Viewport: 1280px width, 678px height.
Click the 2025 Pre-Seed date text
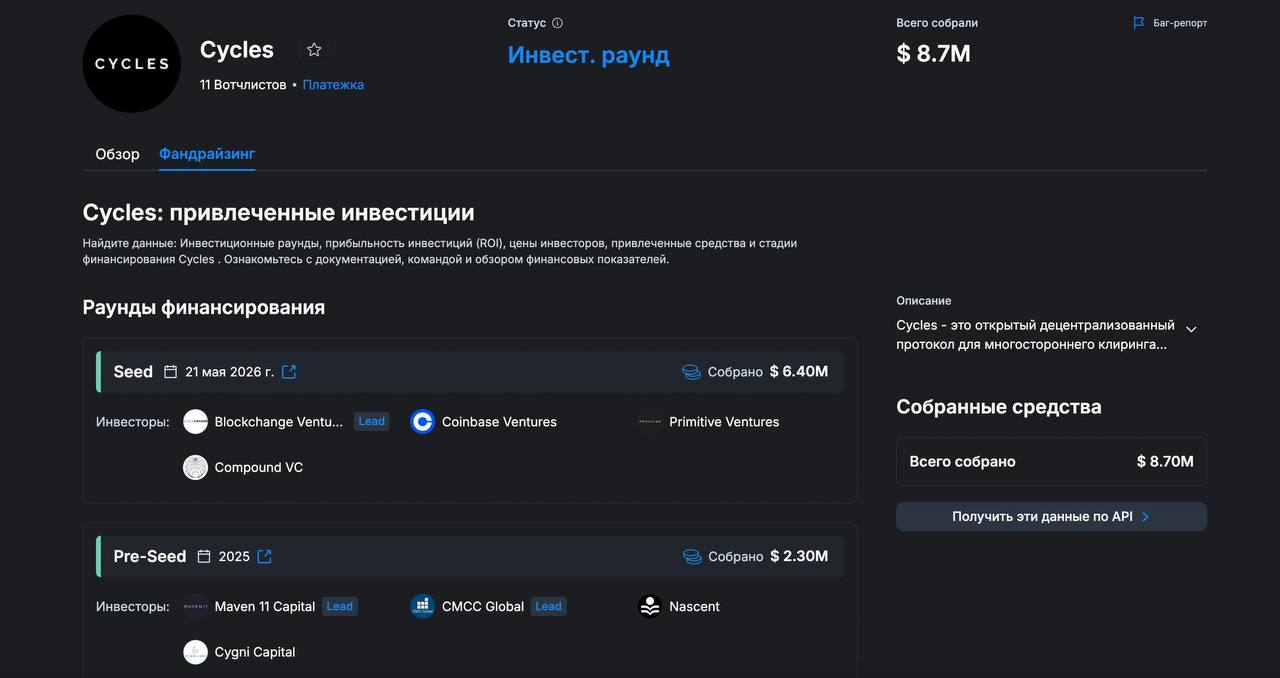pos(234,557)
